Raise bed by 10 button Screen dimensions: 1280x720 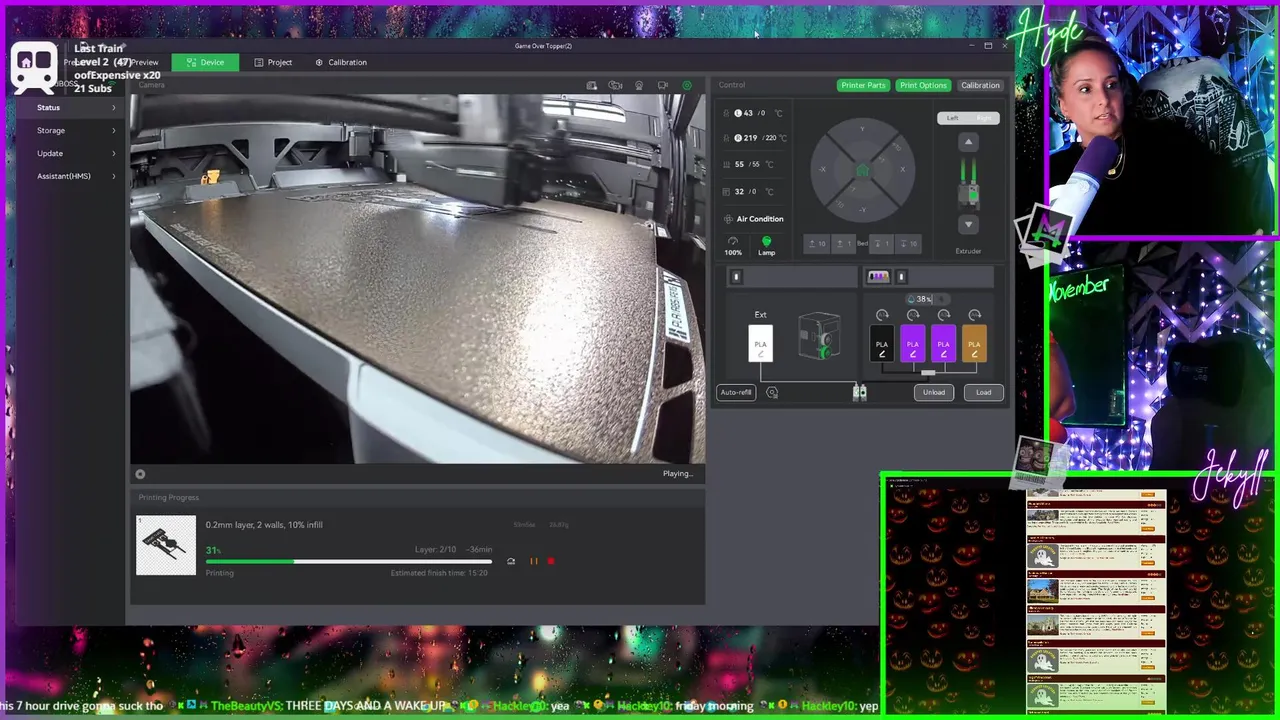pyautogui.click(x=817, y=243)
